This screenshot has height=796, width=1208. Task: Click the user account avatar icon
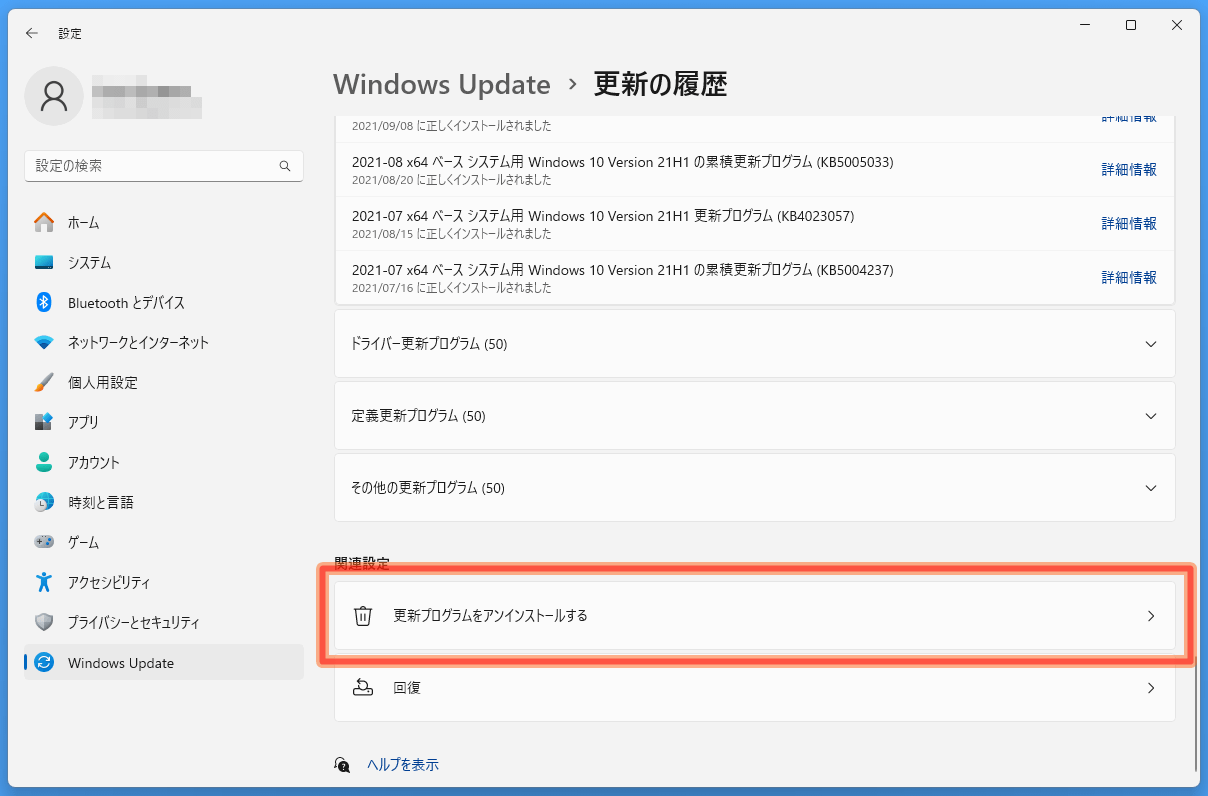point(54,96)
